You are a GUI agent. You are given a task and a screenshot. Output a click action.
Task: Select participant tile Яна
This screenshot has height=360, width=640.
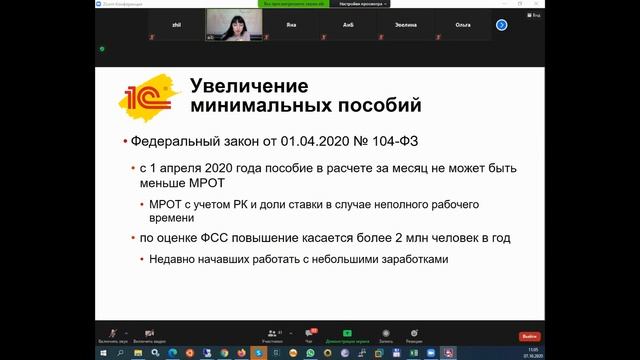[x=291, y=25]
